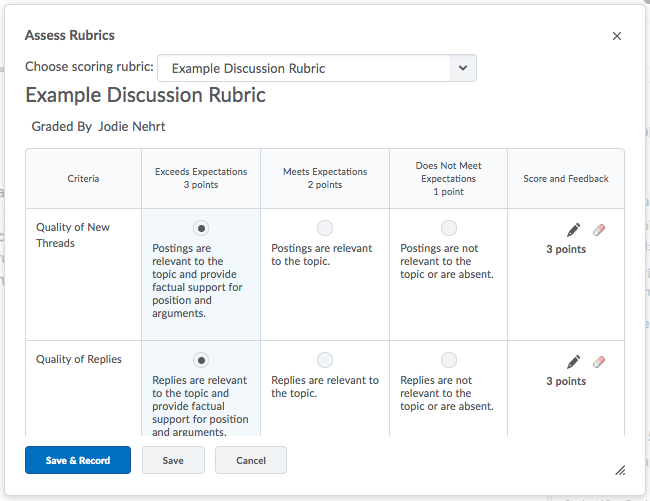Click the Save & Record button
This screenshot has height=501, width=650.
pyautogui.click(x=78, y=460)
